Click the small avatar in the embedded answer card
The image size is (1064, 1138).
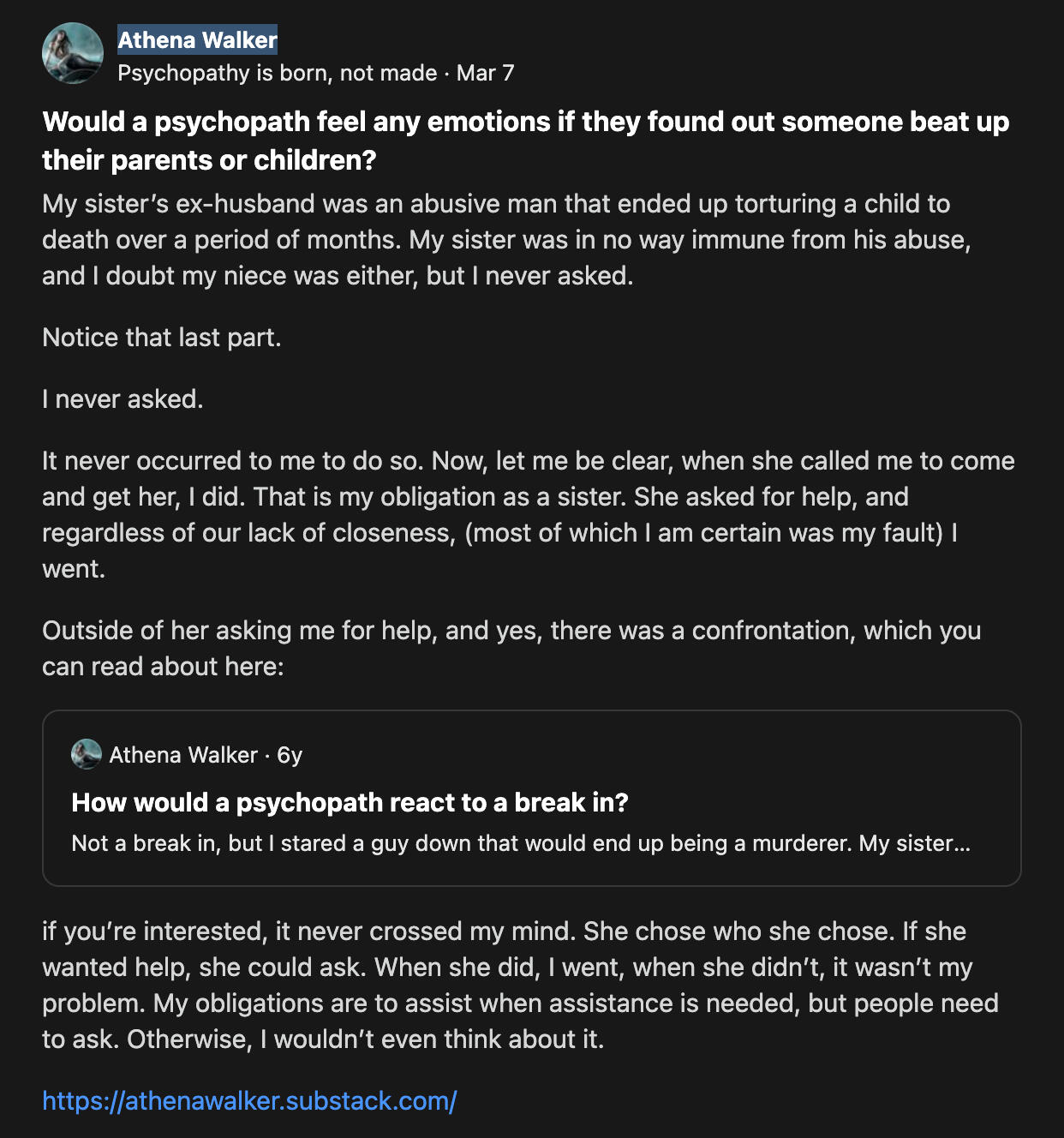(x=87, y=754)
